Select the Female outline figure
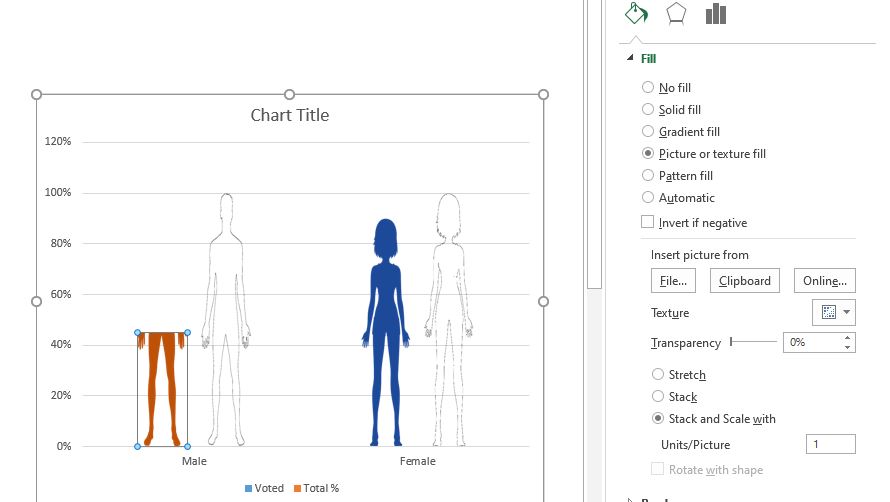The image size is (890, 502). pos(448,319)
